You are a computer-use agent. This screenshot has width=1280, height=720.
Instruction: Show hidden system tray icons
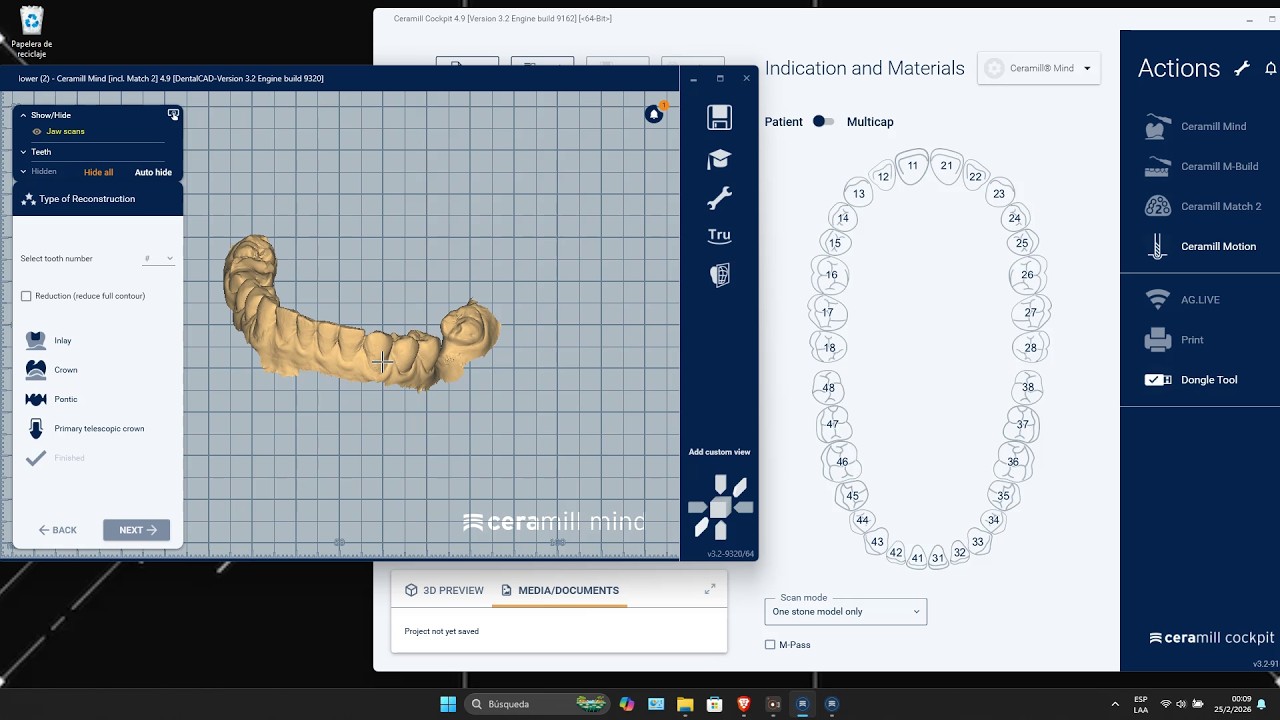click(x=1115, y=704)
